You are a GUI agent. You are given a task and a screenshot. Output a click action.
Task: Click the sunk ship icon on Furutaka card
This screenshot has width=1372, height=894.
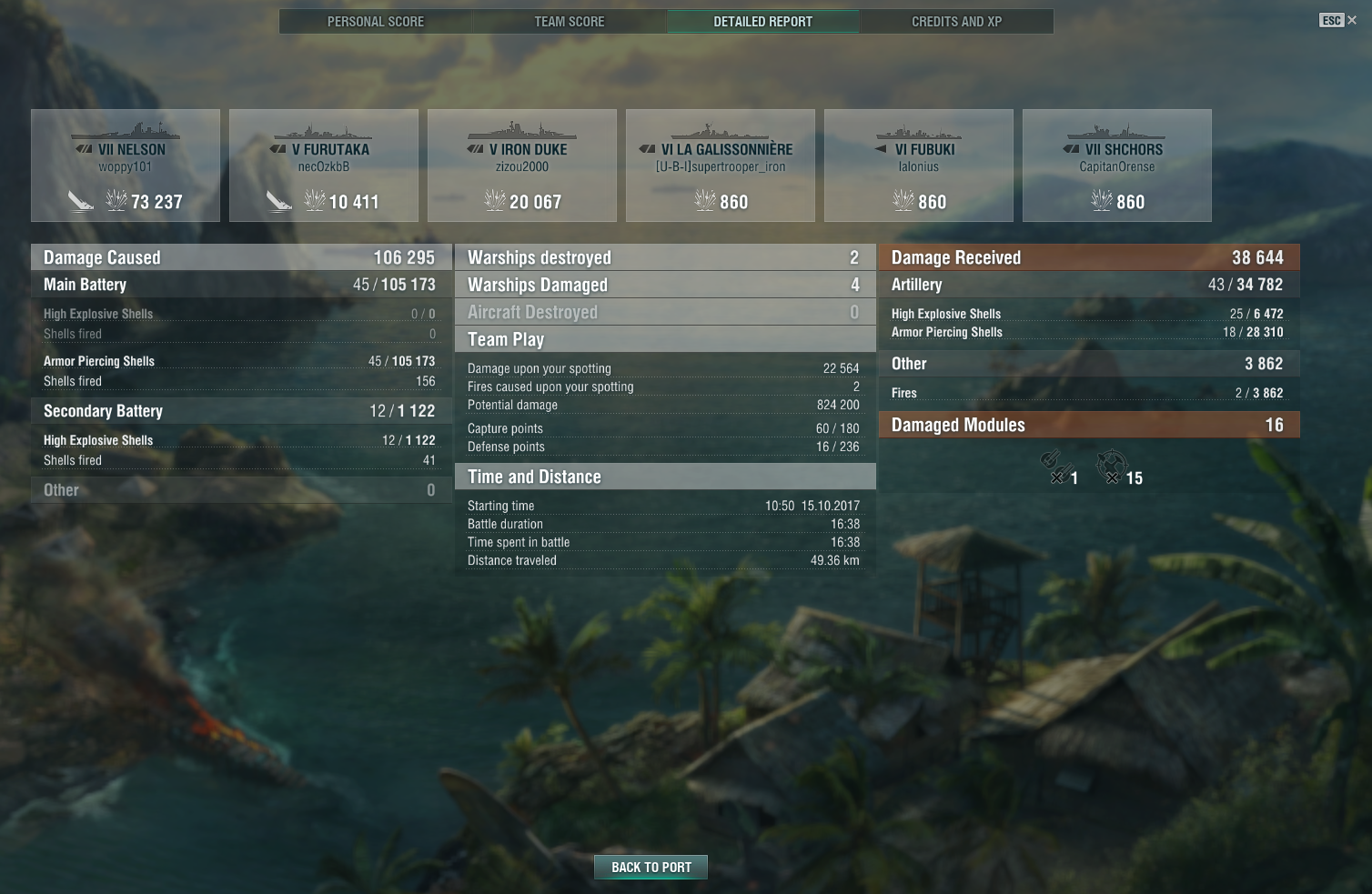click(x=279, y=201)
